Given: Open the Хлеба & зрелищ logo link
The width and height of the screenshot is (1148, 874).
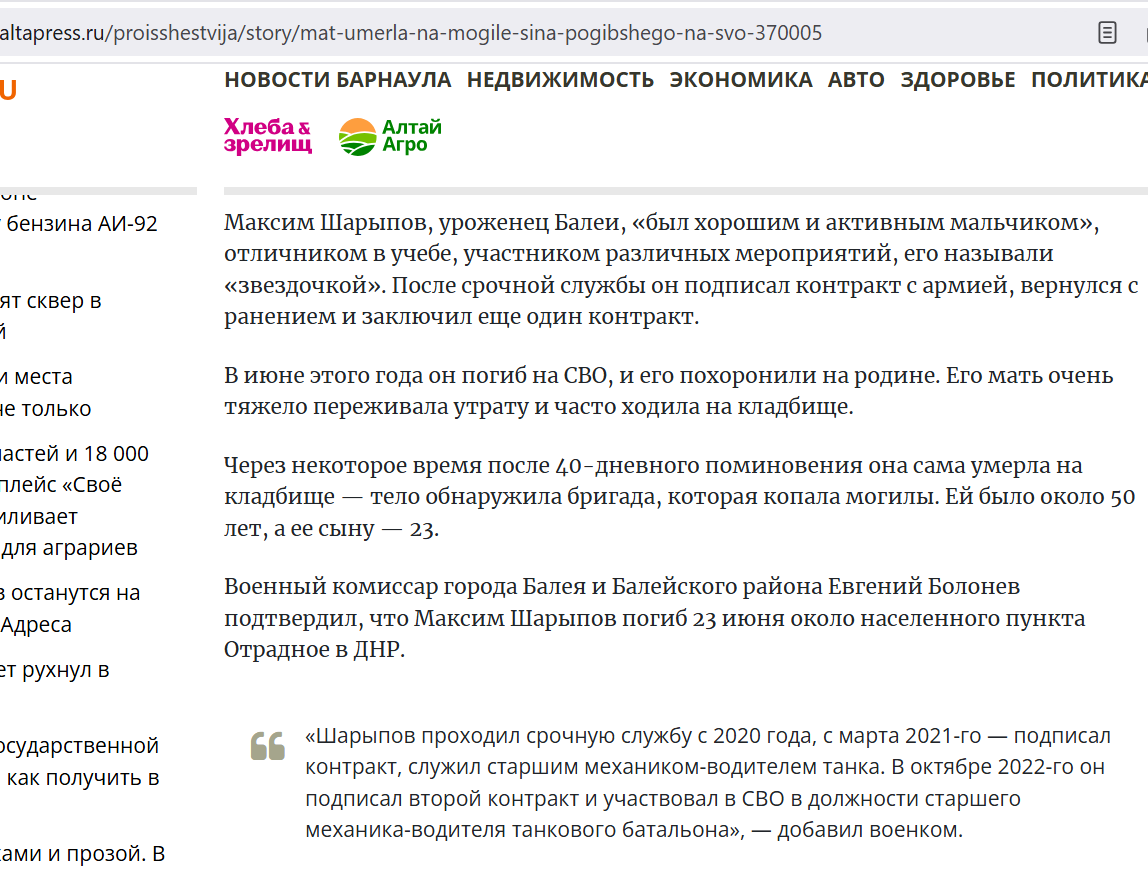Looking at the screenshot, I should [268, 136].
